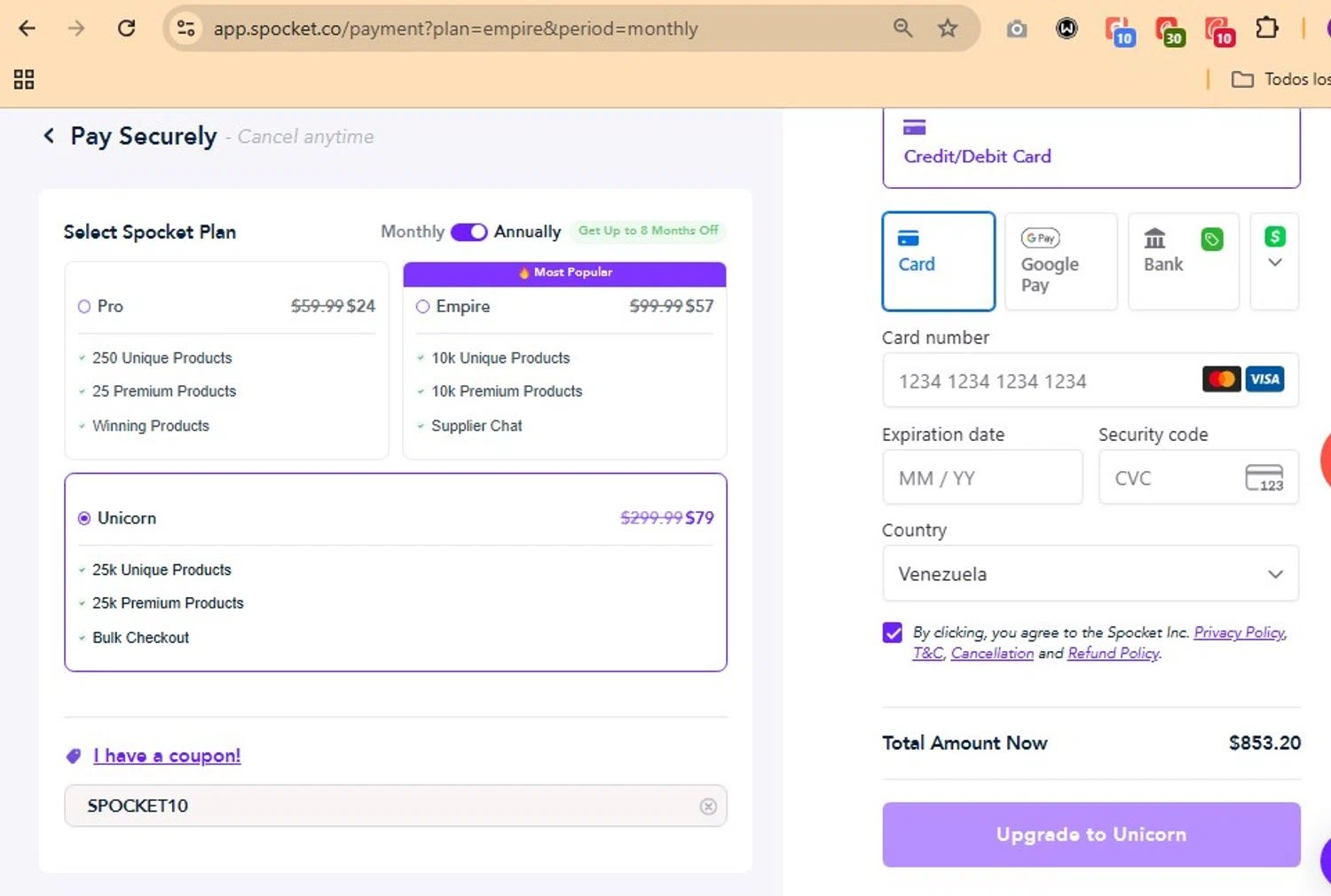Click the Supplier Chat feature text

pos(476,426)
